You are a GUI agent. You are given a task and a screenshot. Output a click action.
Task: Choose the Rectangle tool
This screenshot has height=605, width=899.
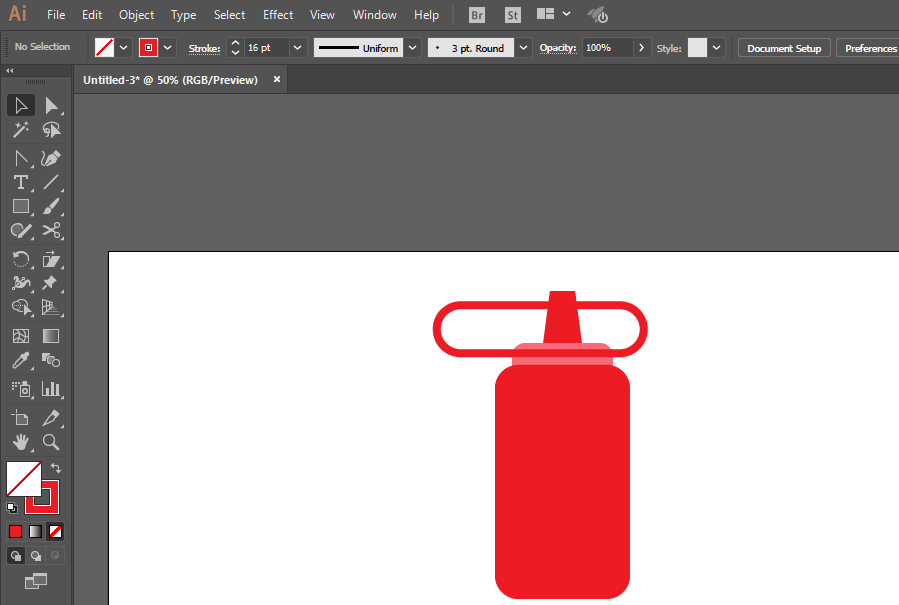pyautogui.click(x=20, y=207)
